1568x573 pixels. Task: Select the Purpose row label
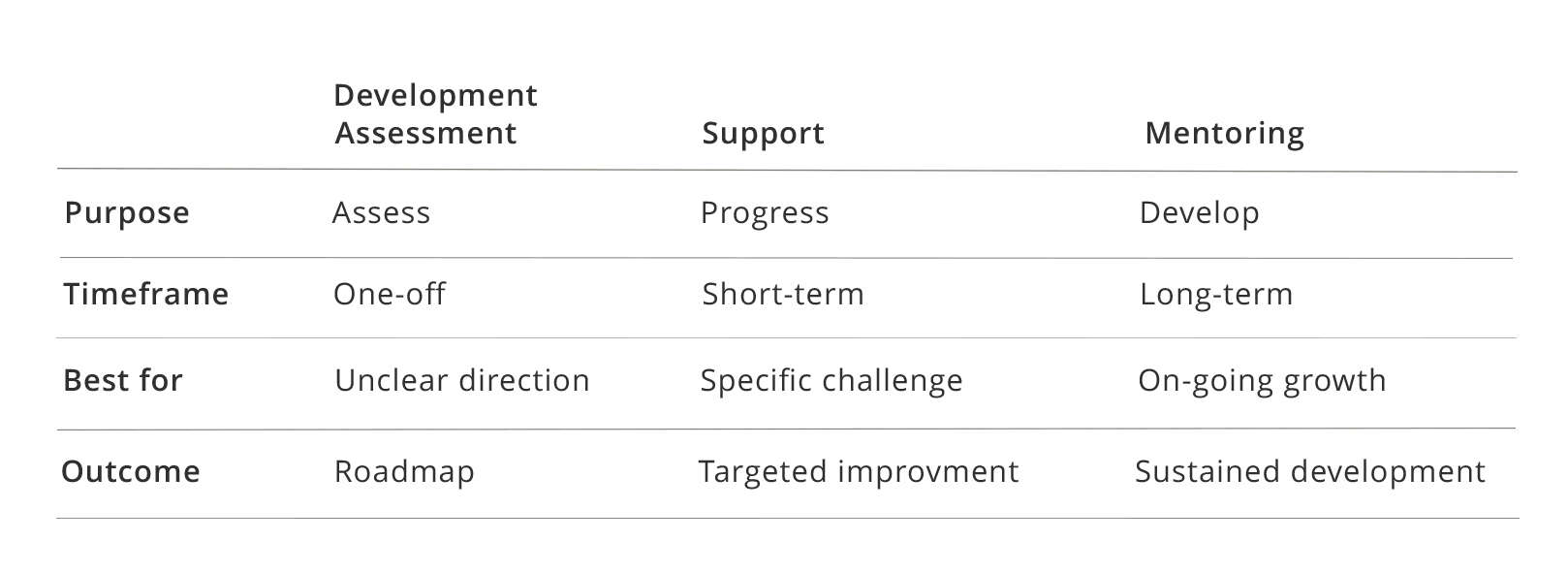tap(127, 212)
